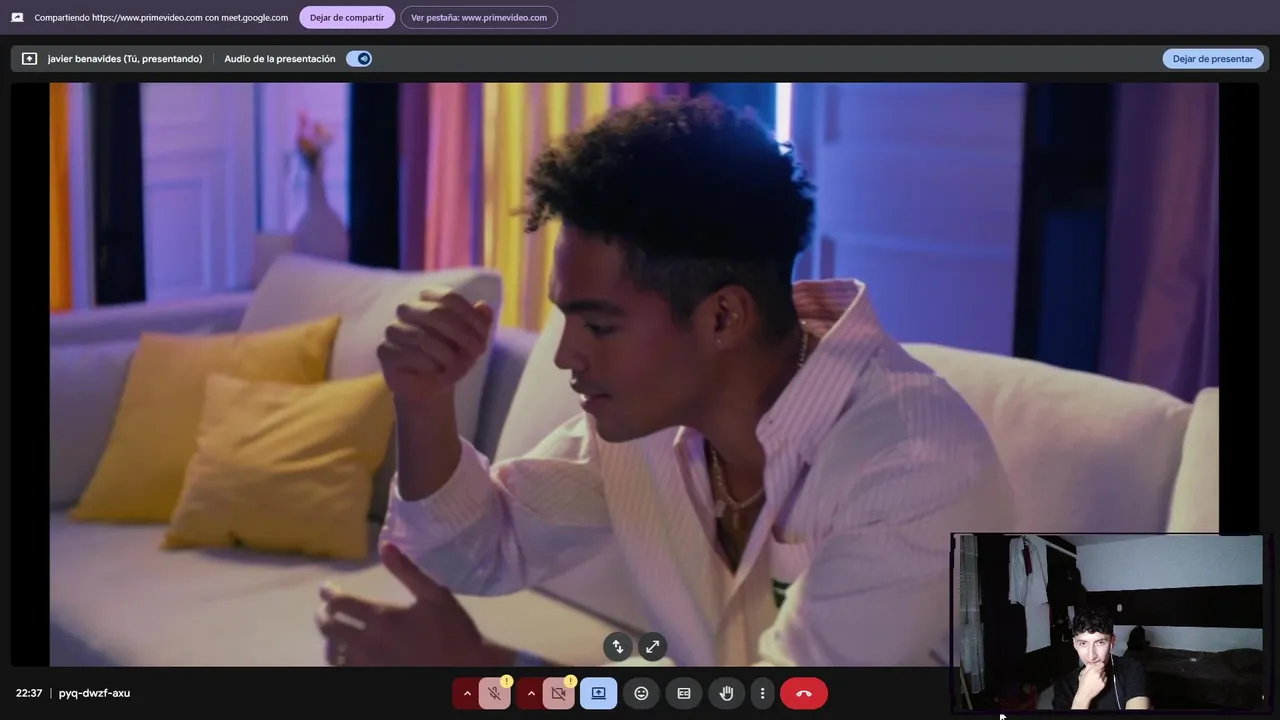Image resolution: width=1280 pixels, height=720 pixels.
Task: Swap presentation with the up-down arrows icon
Action: 618,647
